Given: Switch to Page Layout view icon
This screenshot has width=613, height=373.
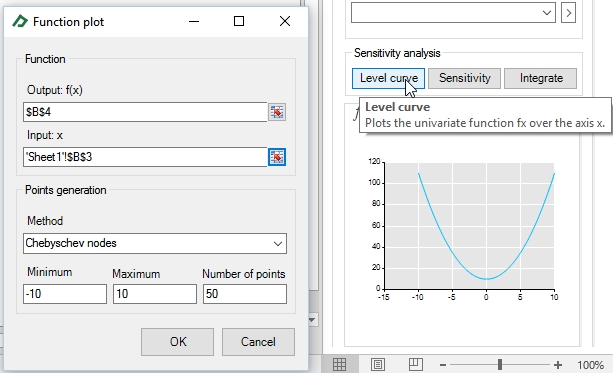Looking at the screenshot, I should tap(378, 364).
